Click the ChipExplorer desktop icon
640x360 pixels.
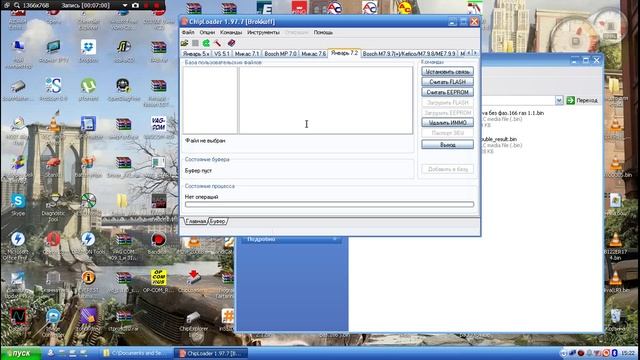(193, 321)
